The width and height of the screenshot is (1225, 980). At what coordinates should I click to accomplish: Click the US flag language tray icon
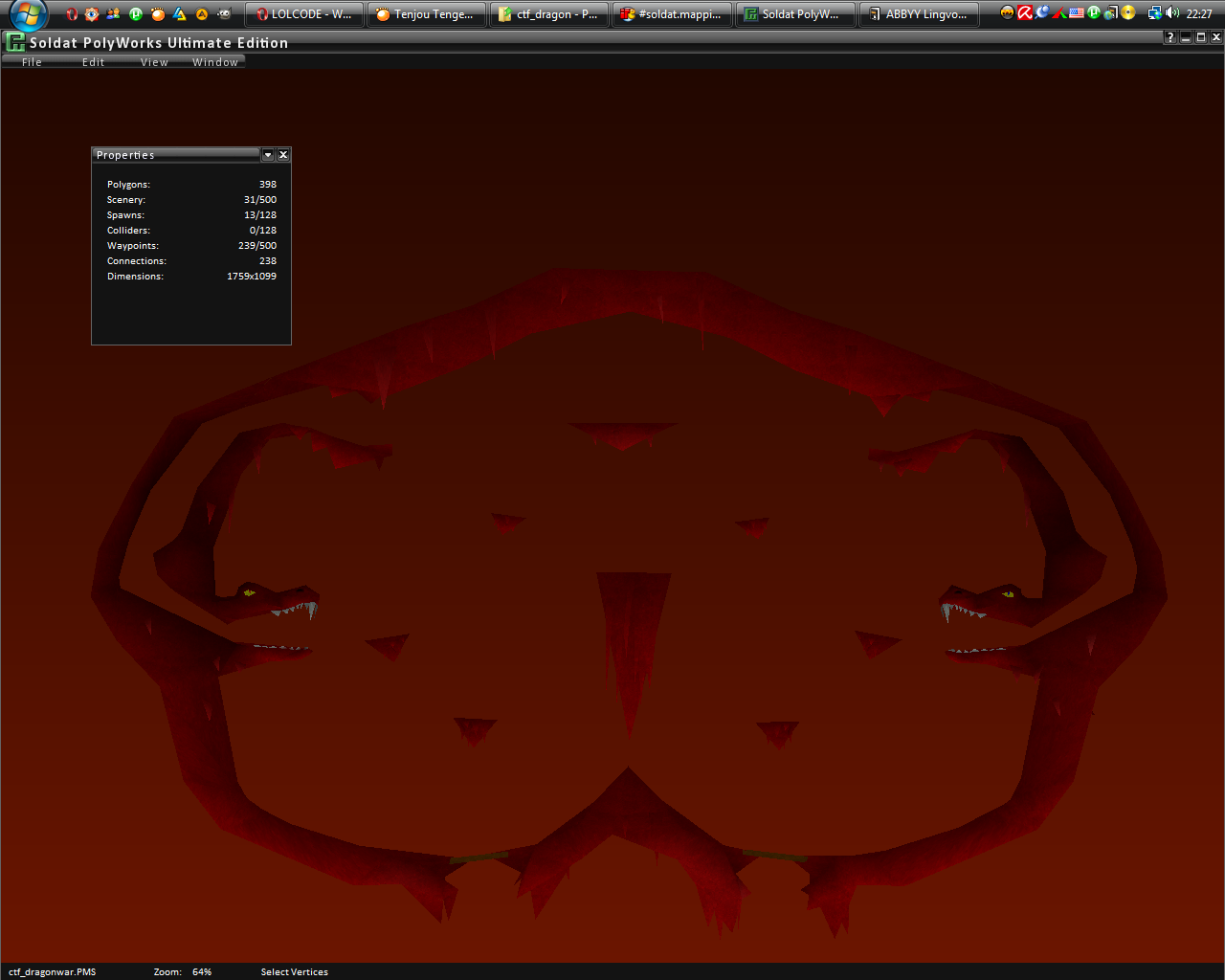[1077, 13]
